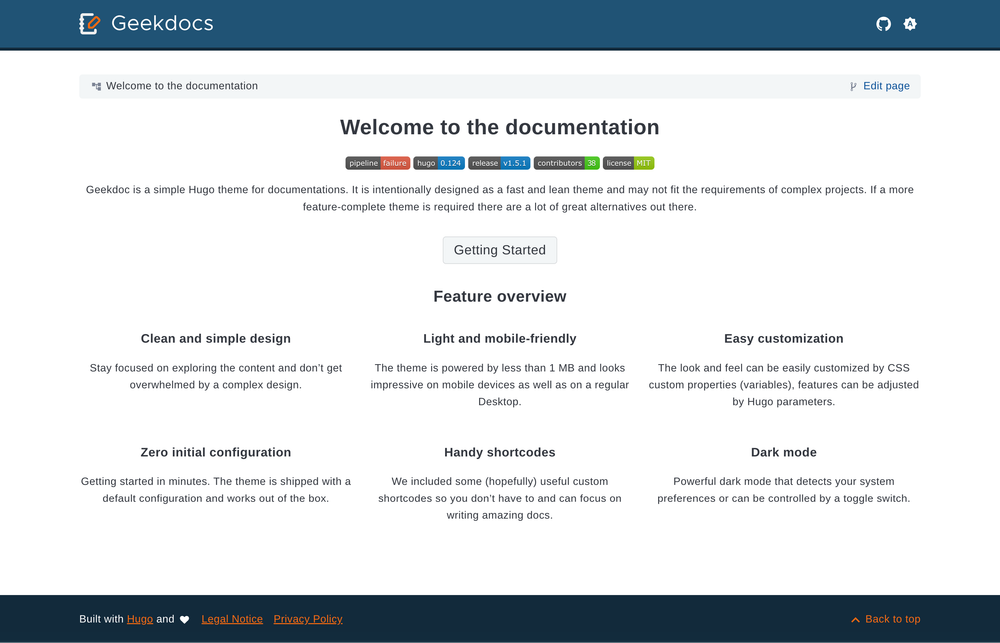
Task: Click the 'Handy shortcodes' heading
Action: (500, 452)
